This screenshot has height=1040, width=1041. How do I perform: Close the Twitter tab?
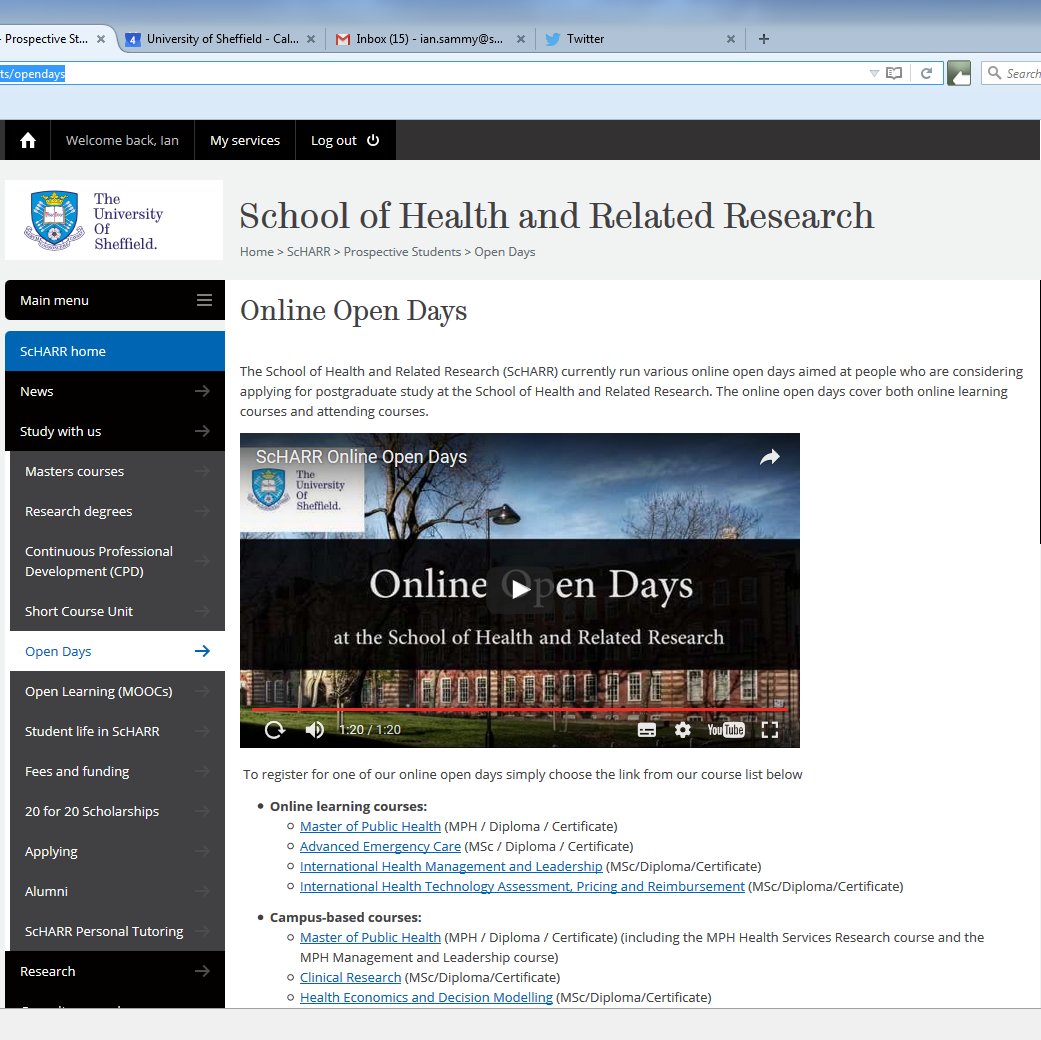click(x=730, y=39)
